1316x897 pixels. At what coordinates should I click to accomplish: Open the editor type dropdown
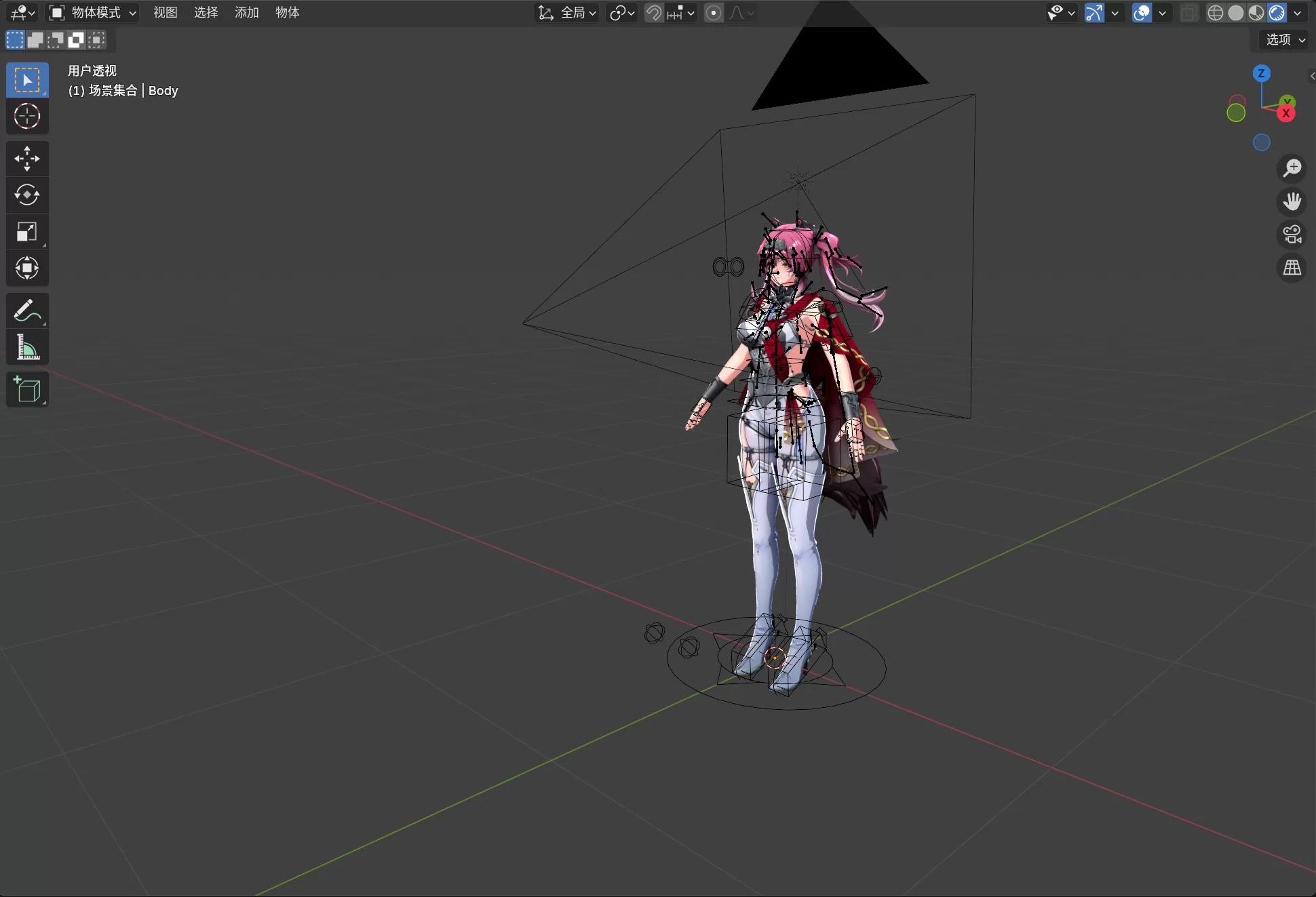(22, 12)
